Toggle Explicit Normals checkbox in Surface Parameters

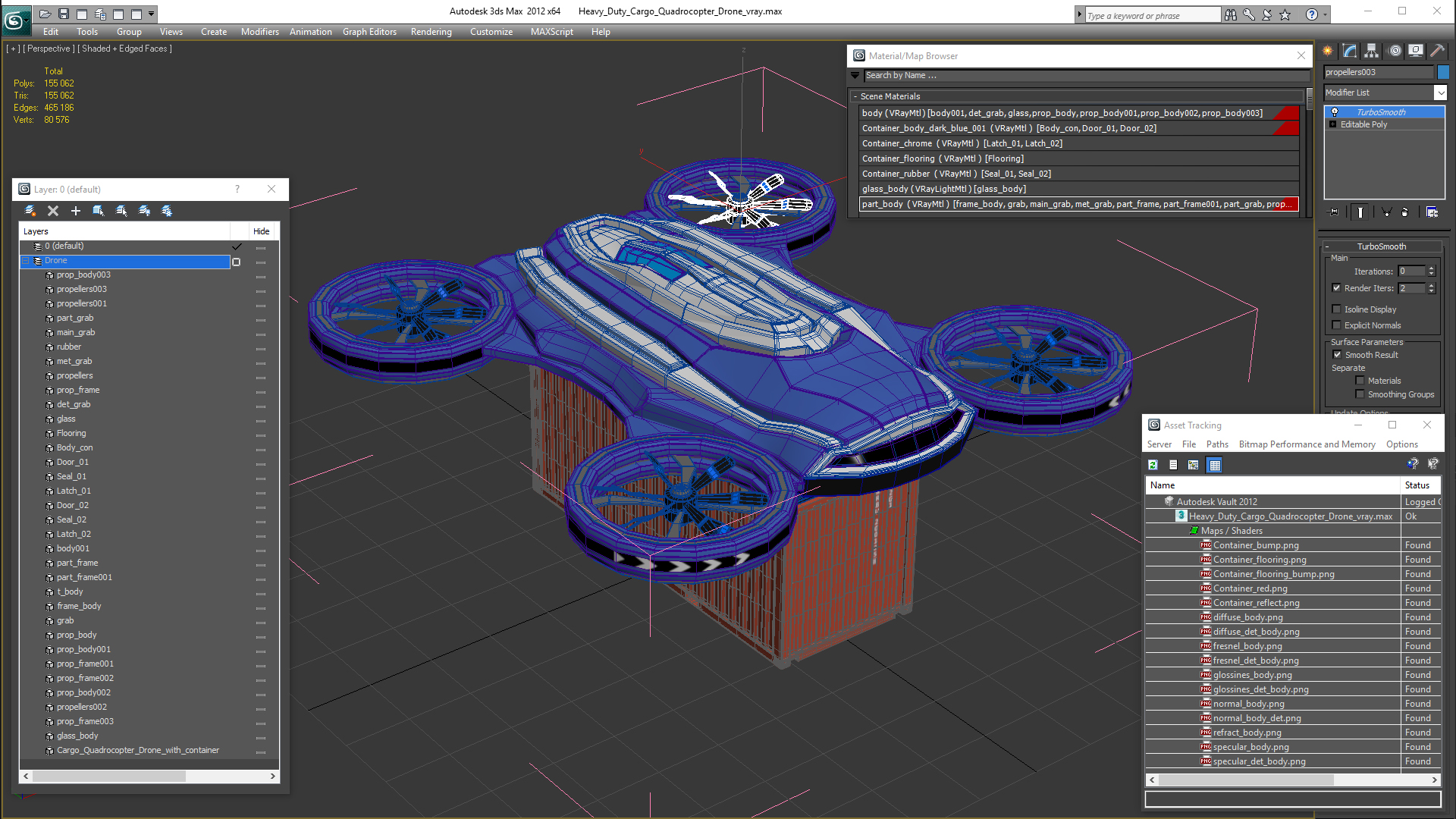(x=1338, y=324)
